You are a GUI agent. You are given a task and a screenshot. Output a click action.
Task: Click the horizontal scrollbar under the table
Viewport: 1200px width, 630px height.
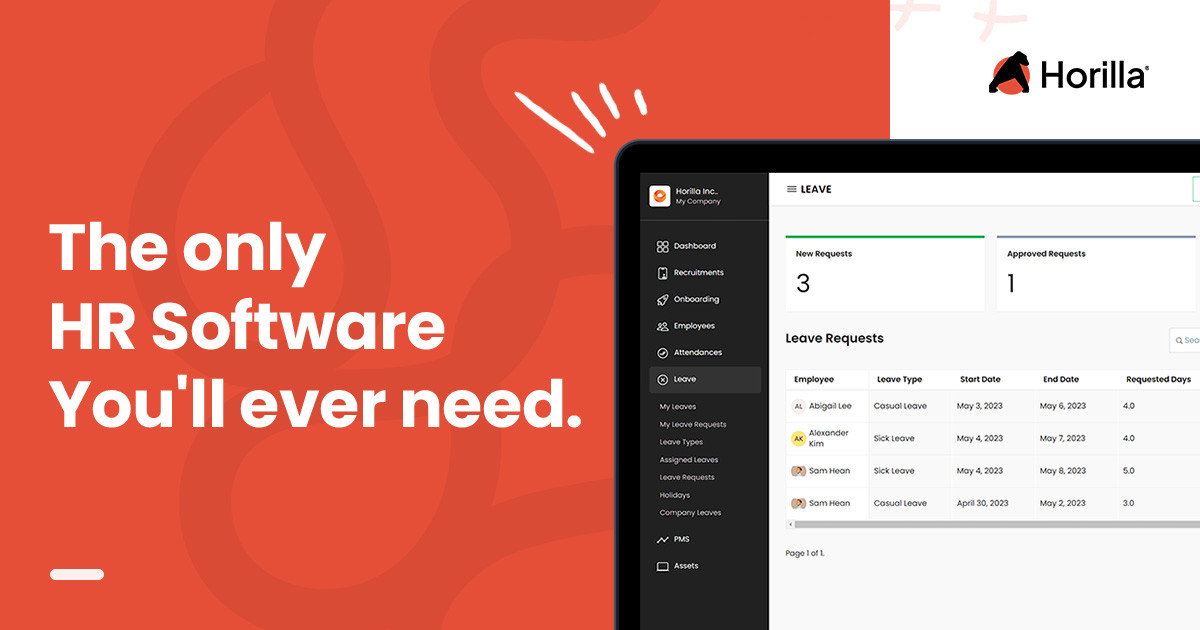click(x=990, y=524)
